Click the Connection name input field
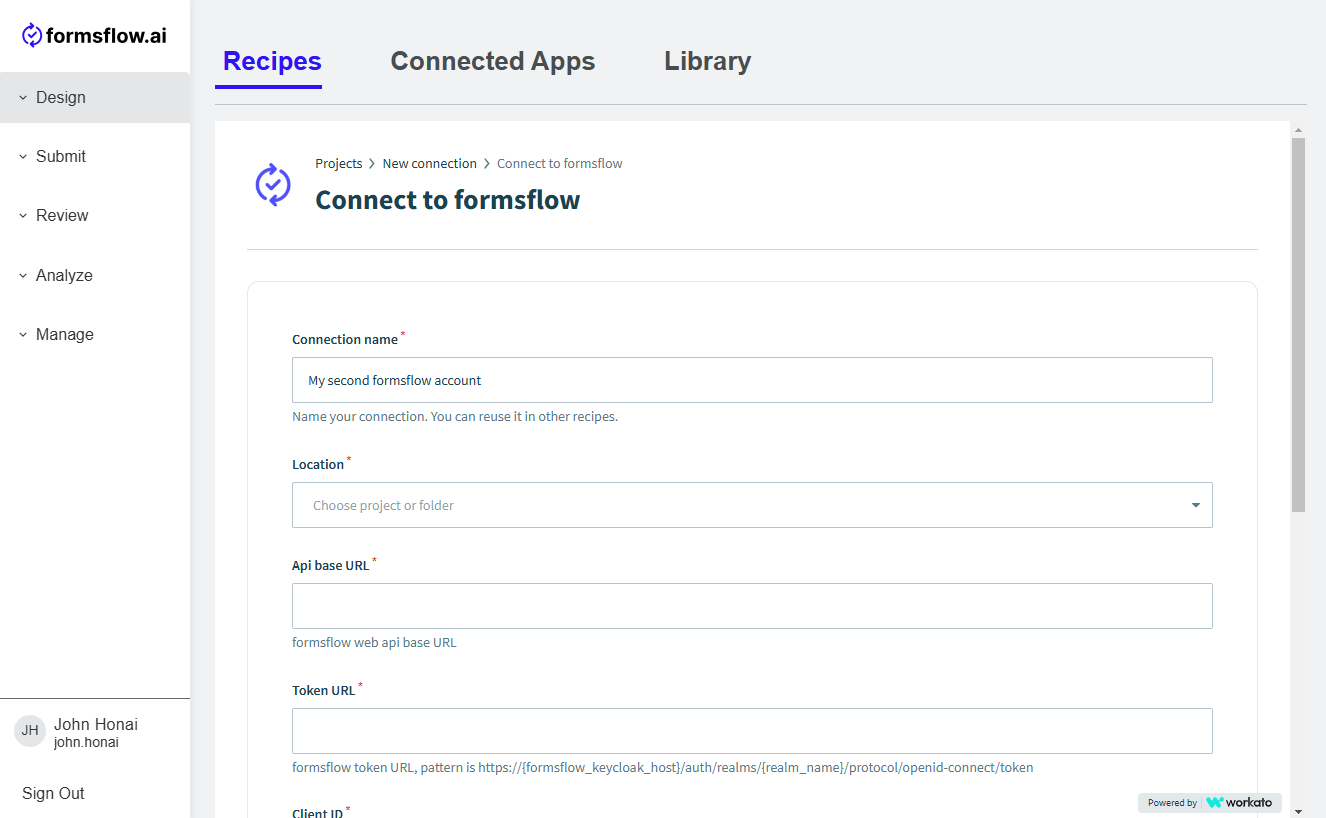 (x=752, y=380)
